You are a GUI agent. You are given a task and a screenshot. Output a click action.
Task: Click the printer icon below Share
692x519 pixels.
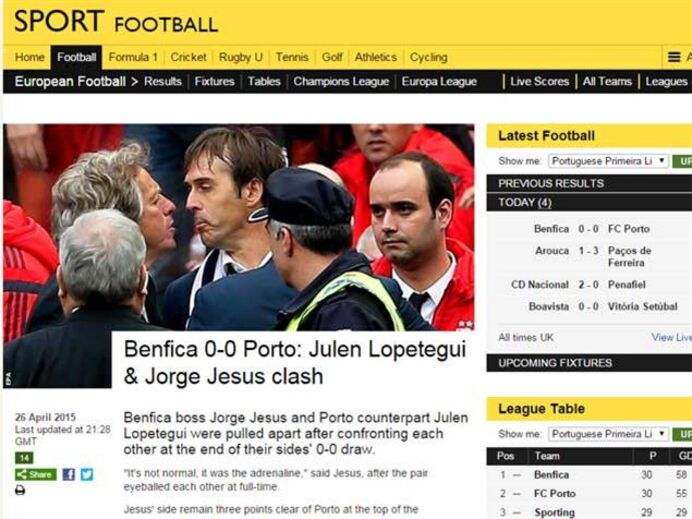[20, 490]
